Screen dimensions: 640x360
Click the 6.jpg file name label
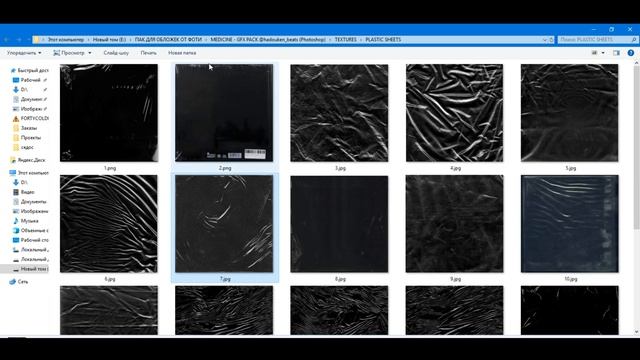coord(110,279)
